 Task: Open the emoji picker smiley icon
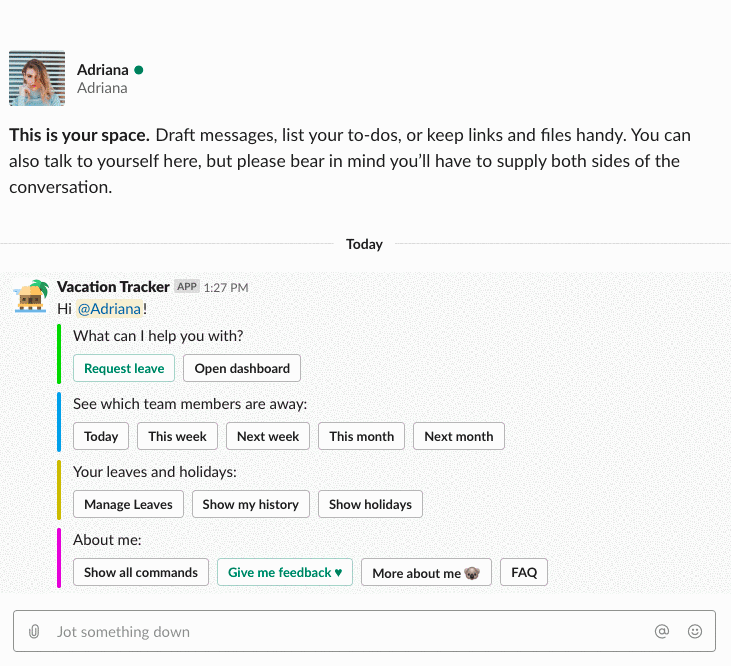695,631
